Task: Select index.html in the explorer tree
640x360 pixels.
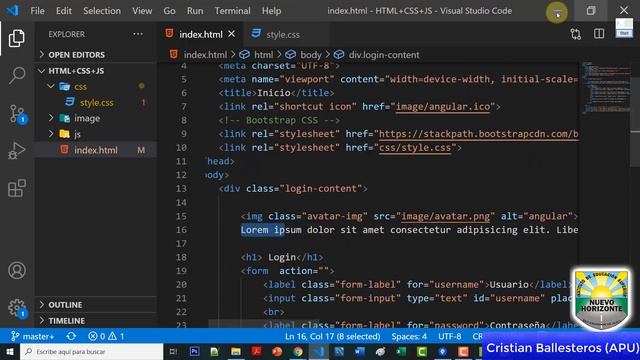Action: tap(96, 150)
